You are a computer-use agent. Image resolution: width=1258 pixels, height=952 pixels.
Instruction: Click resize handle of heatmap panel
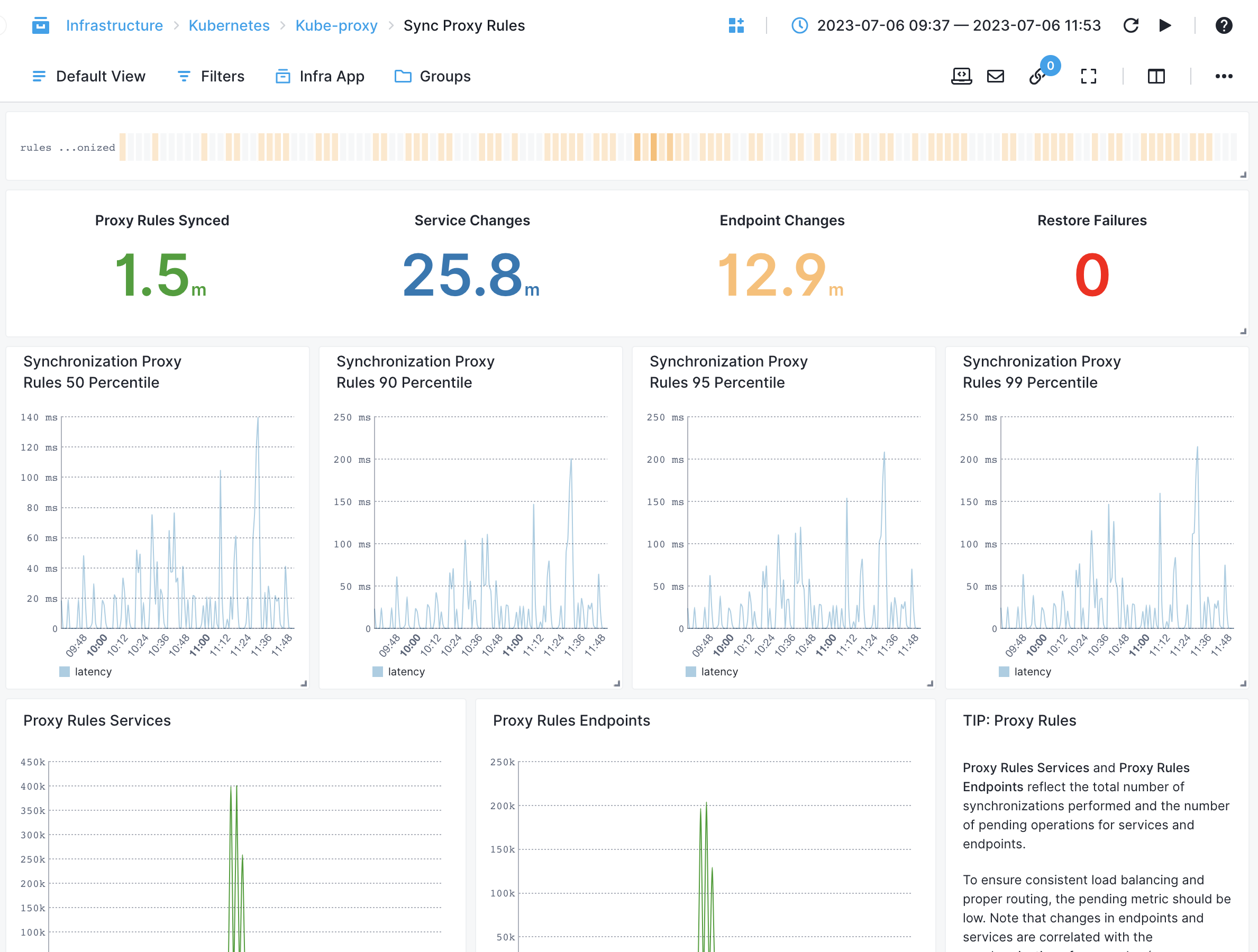[1243, 175]
